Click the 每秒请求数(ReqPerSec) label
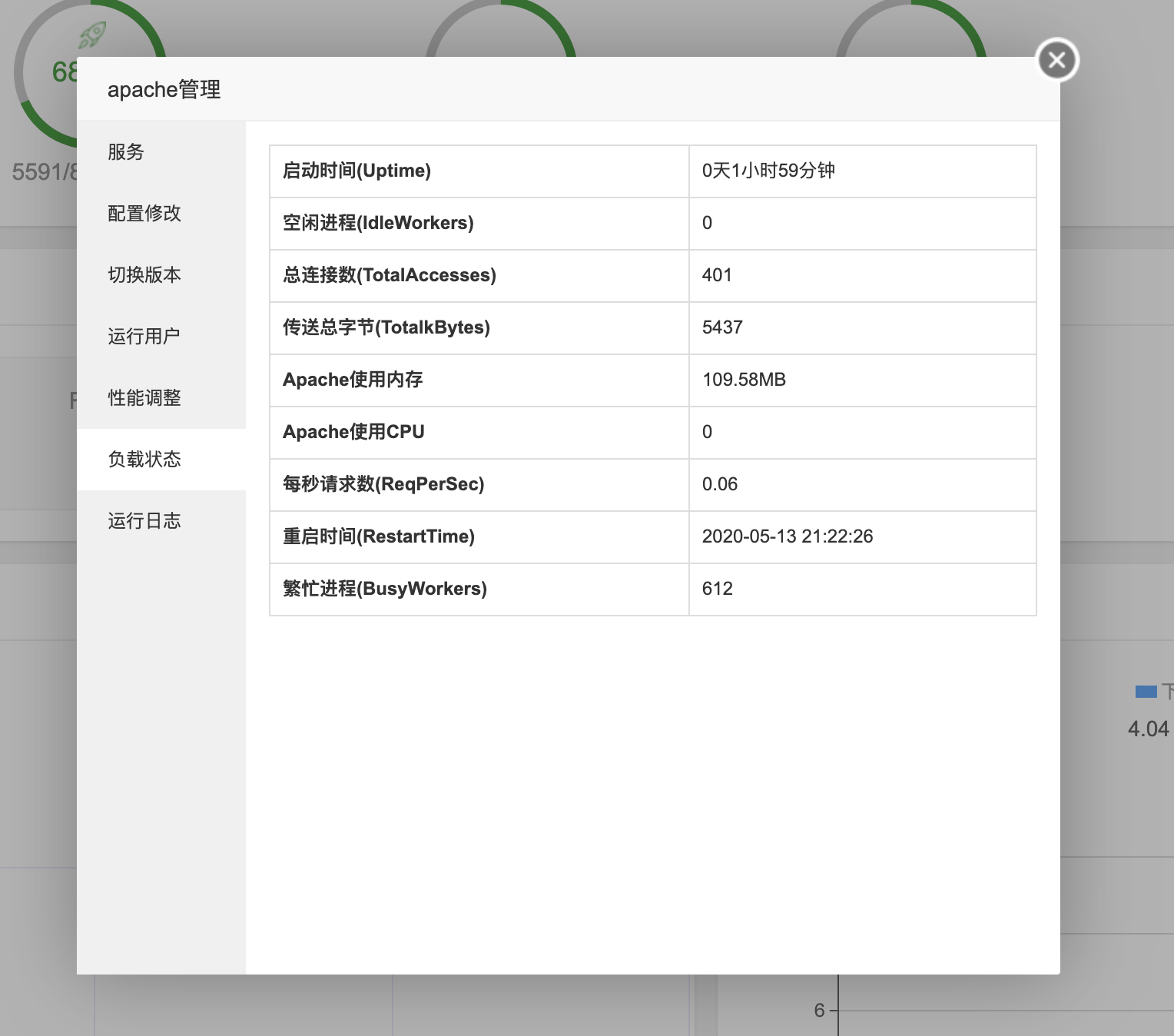1174x1036 pixels. point(383,484)
